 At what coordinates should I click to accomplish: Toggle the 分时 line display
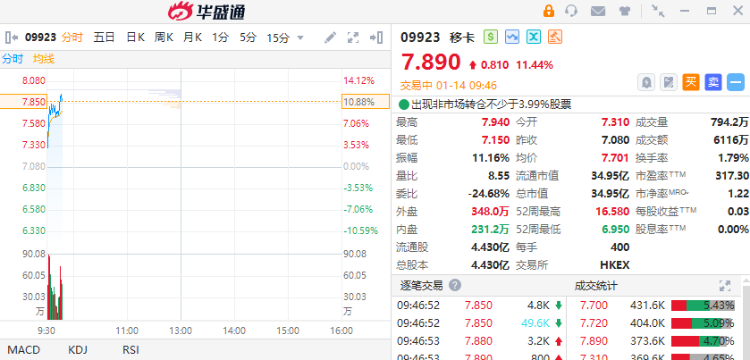click(12, 59)
